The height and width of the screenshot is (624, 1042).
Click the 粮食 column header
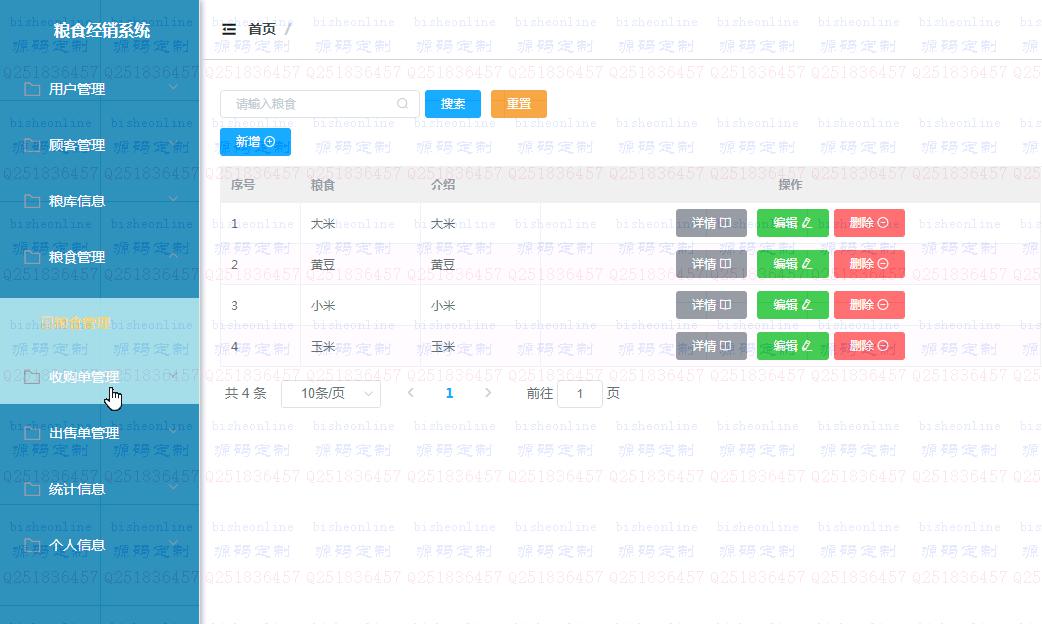[322, 185]
